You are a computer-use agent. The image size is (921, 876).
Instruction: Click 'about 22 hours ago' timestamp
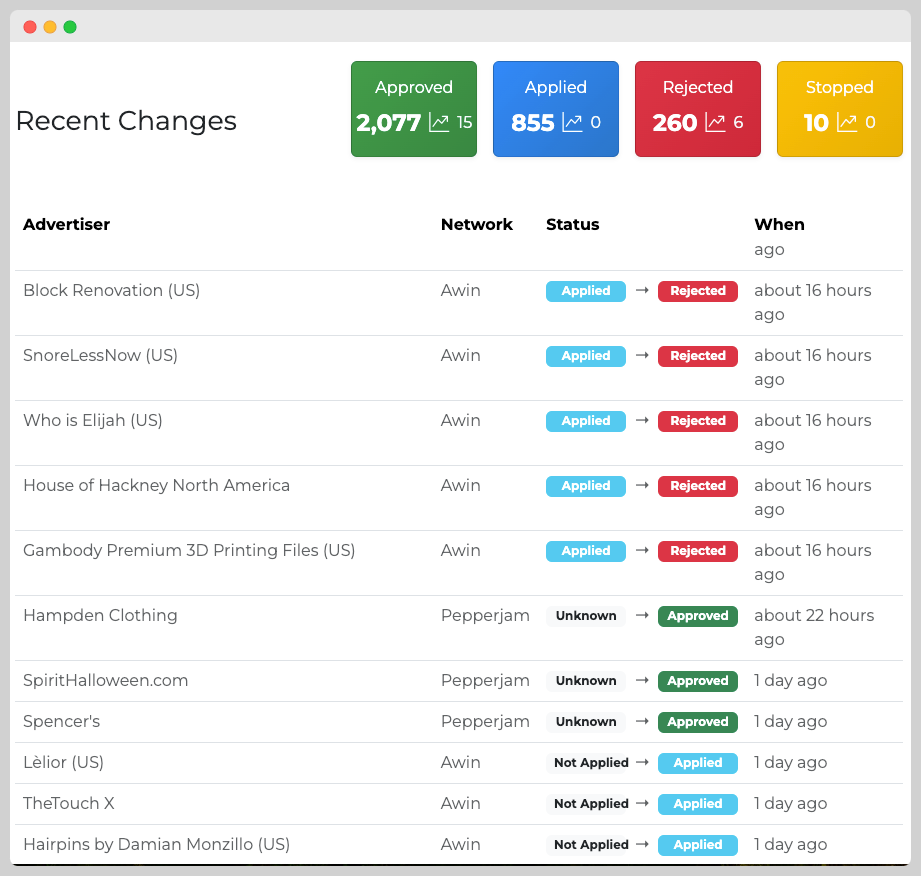tap(814, 627)
